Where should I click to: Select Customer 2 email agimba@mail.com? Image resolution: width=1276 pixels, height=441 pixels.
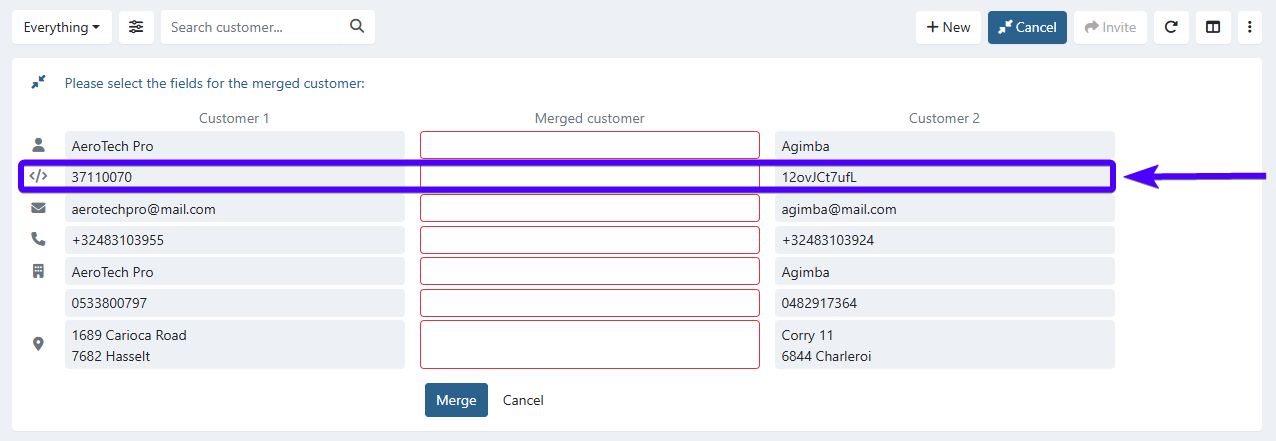[944, 209]
